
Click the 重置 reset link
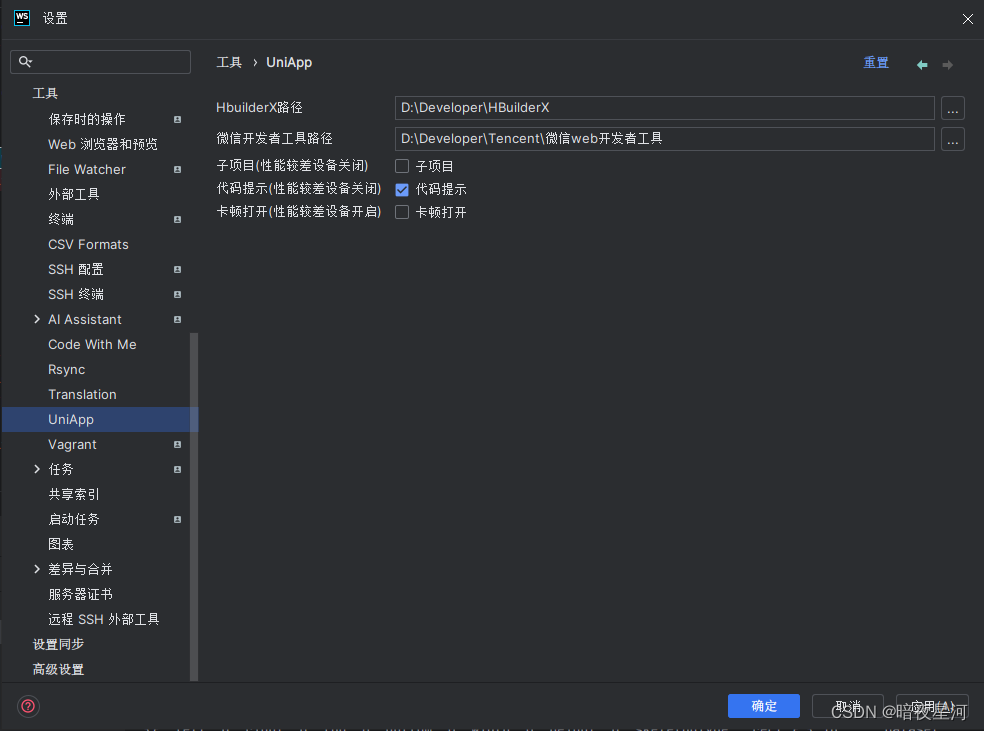click(876, 62)
